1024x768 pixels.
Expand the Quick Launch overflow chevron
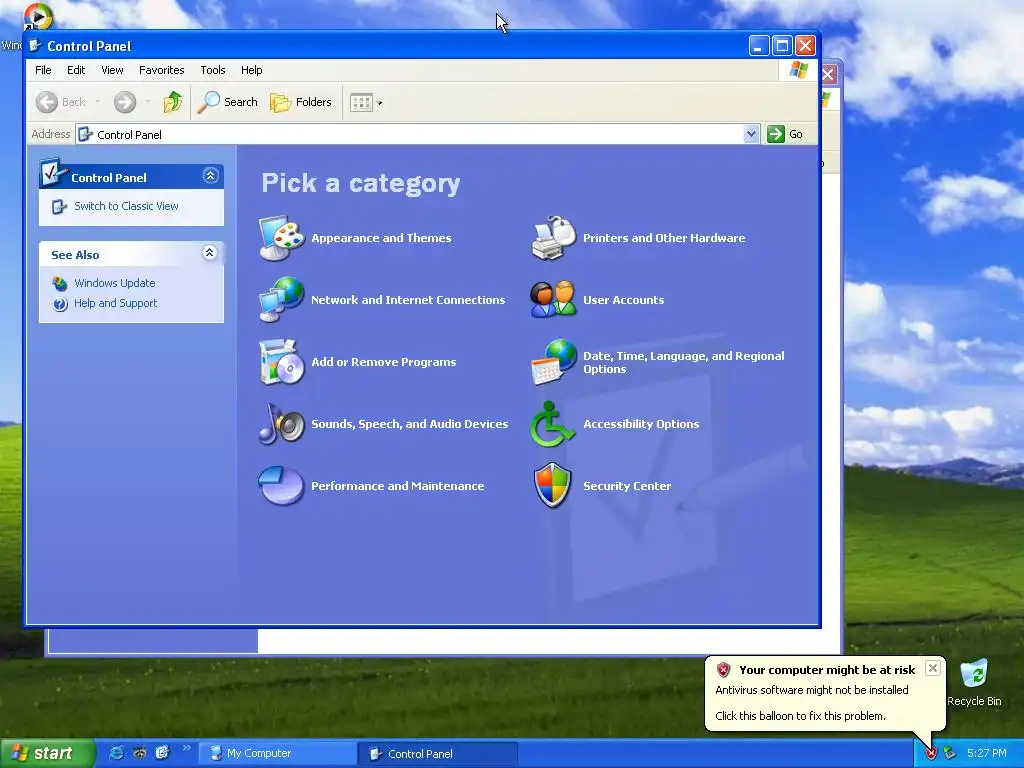[x=186, y=748]
